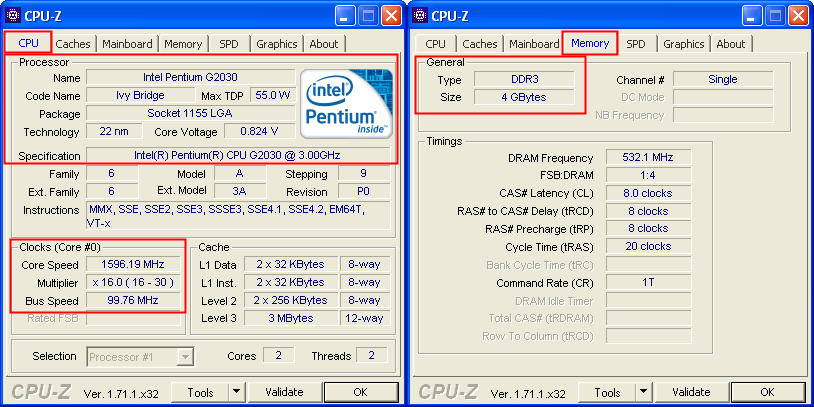Click the CPU-Z icon in left window title bar
This screenshot has height=407, width=814.
point(12,16)
